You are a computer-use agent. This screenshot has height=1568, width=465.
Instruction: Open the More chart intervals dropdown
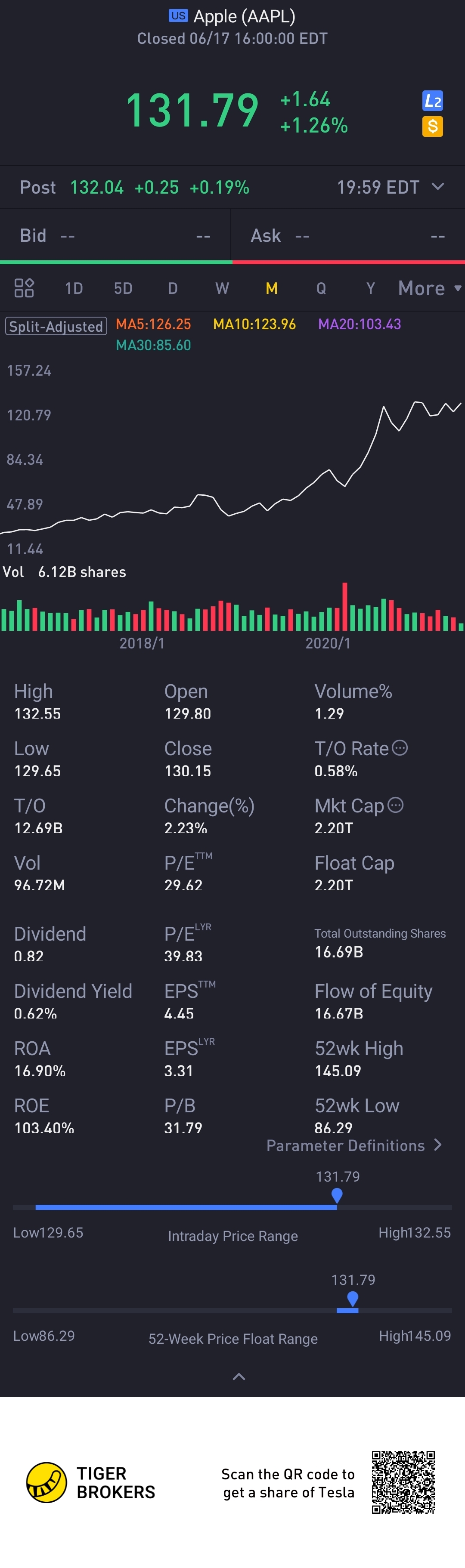coord(429,288)
